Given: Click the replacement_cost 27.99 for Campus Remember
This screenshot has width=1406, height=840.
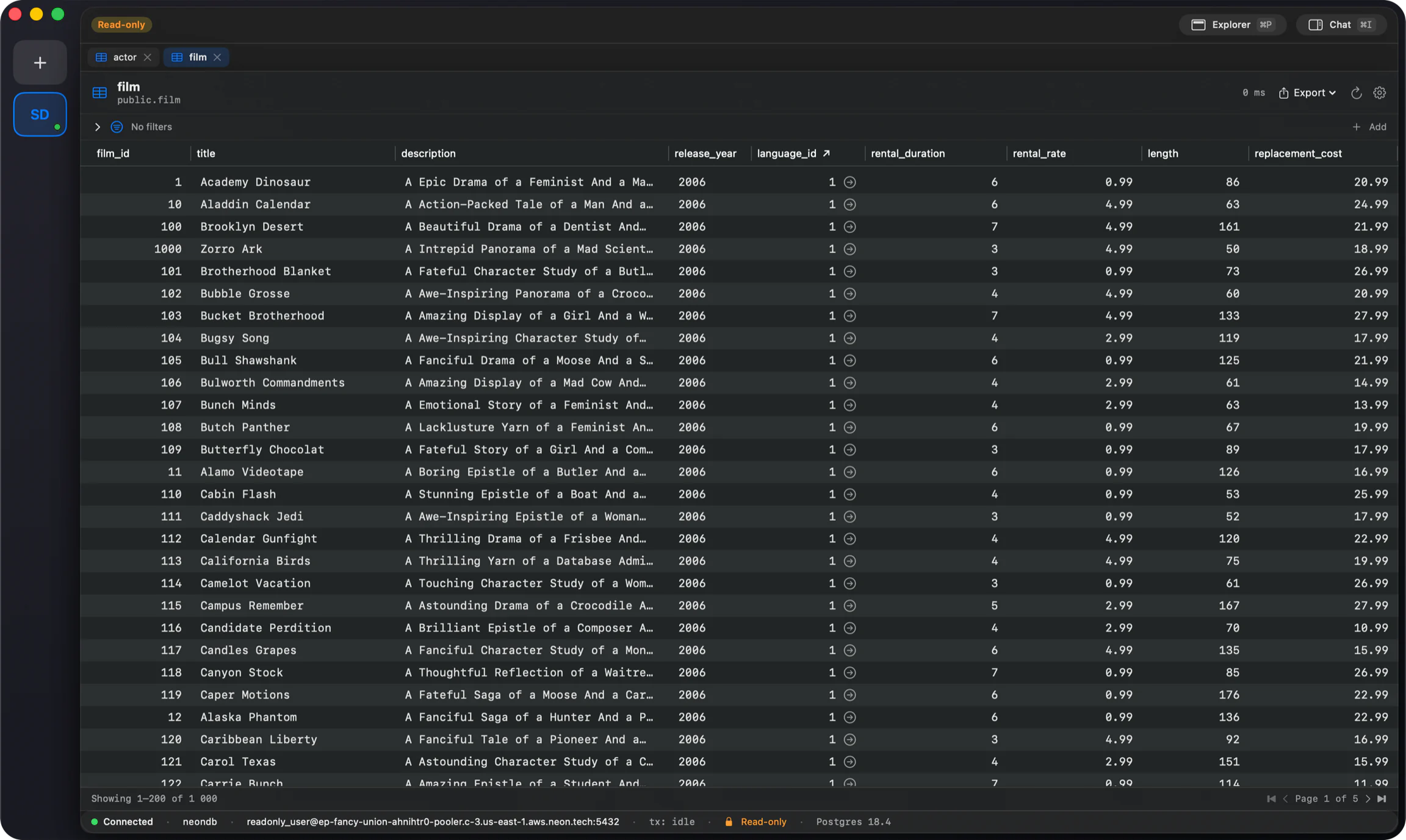Looking at the screenshot, I should [x=1371, y=606].
